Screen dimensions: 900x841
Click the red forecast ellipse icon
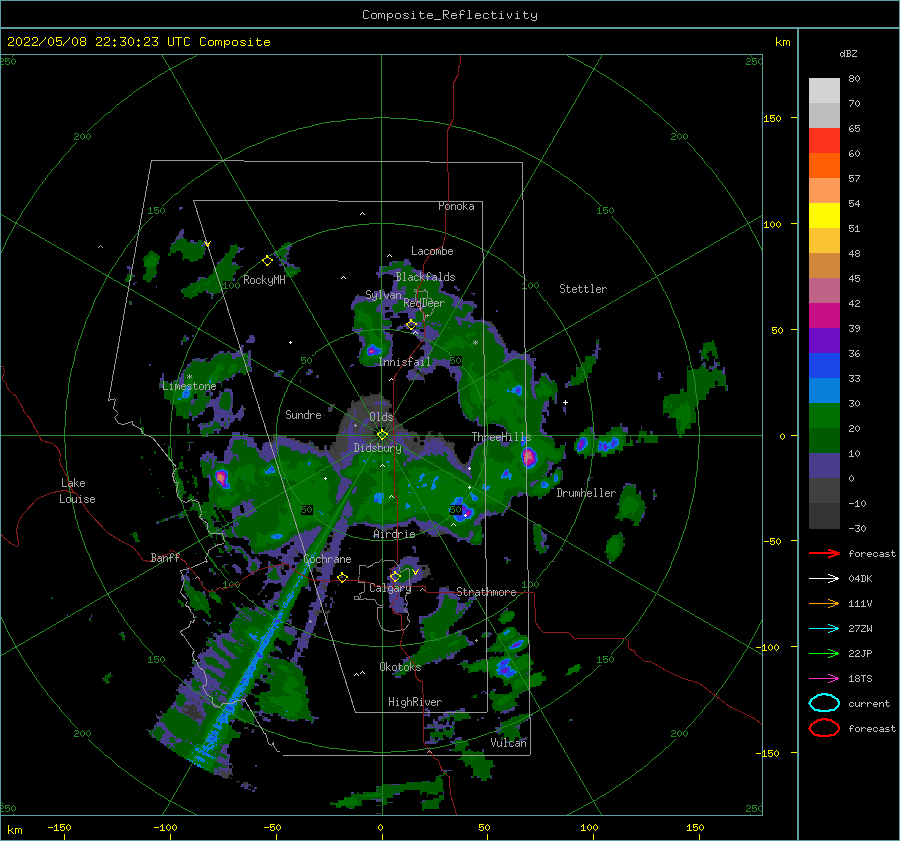click(x=824, y=728)
